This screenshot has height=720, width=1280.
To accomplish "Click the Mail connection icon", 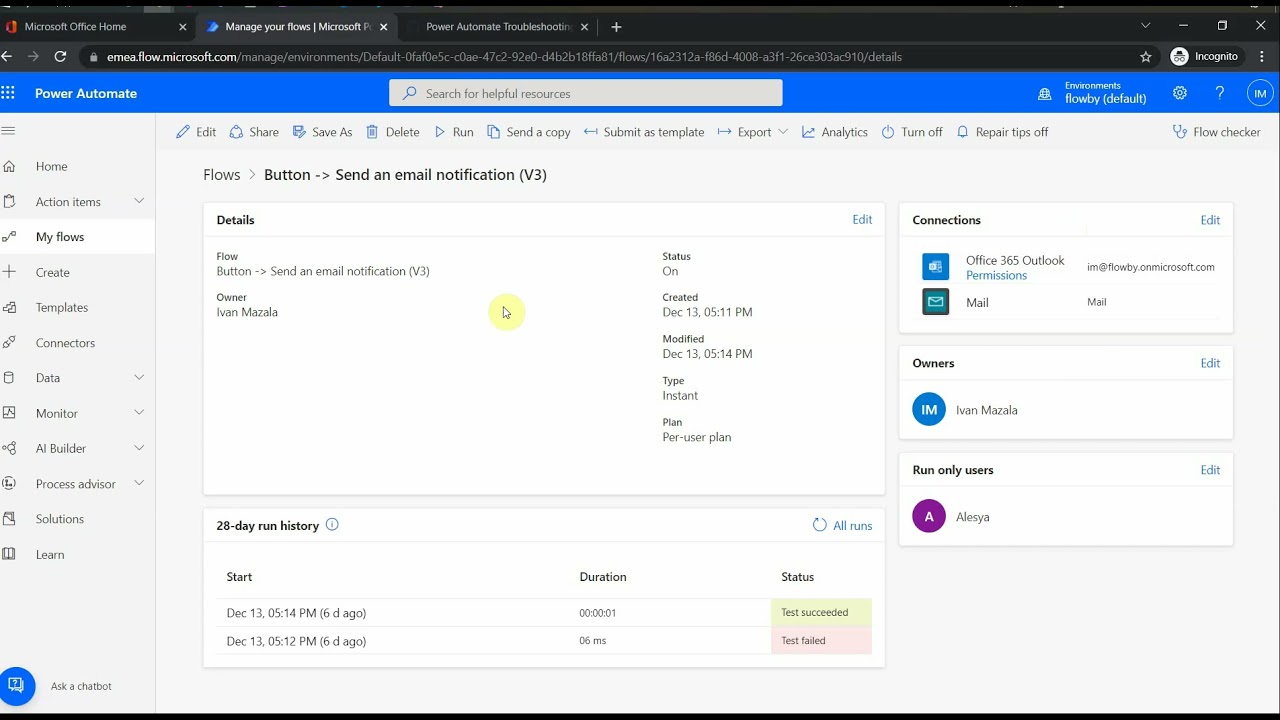I will point(935,301).
